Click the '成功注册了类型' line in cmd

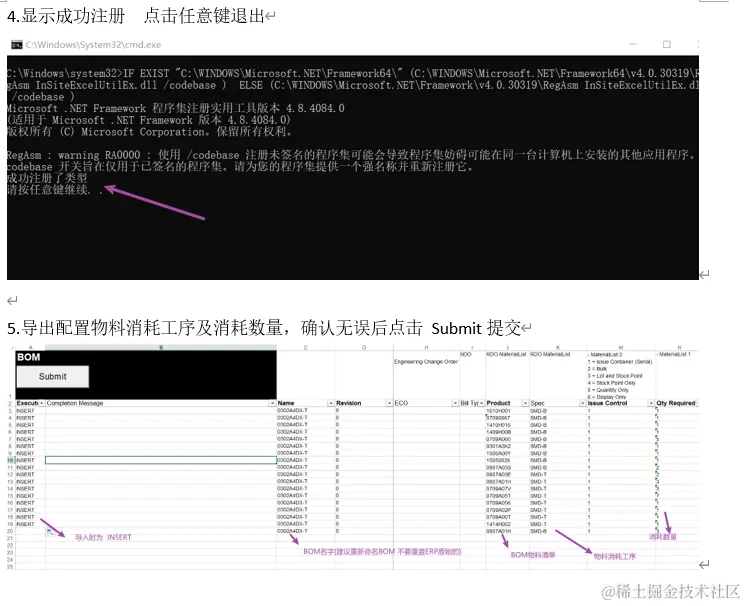(x=47, y=178)
